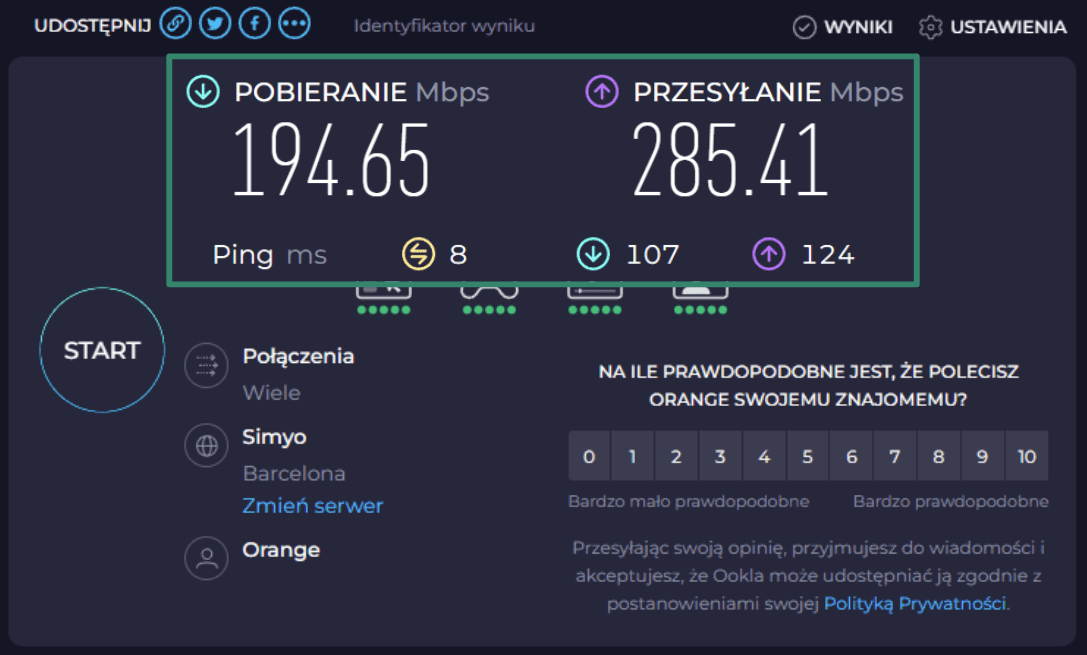The width and height of the screenshot is (1087, 655).
Task: Click the green download arrow beside POBIERANIE
Action: (x=203, y=91)
